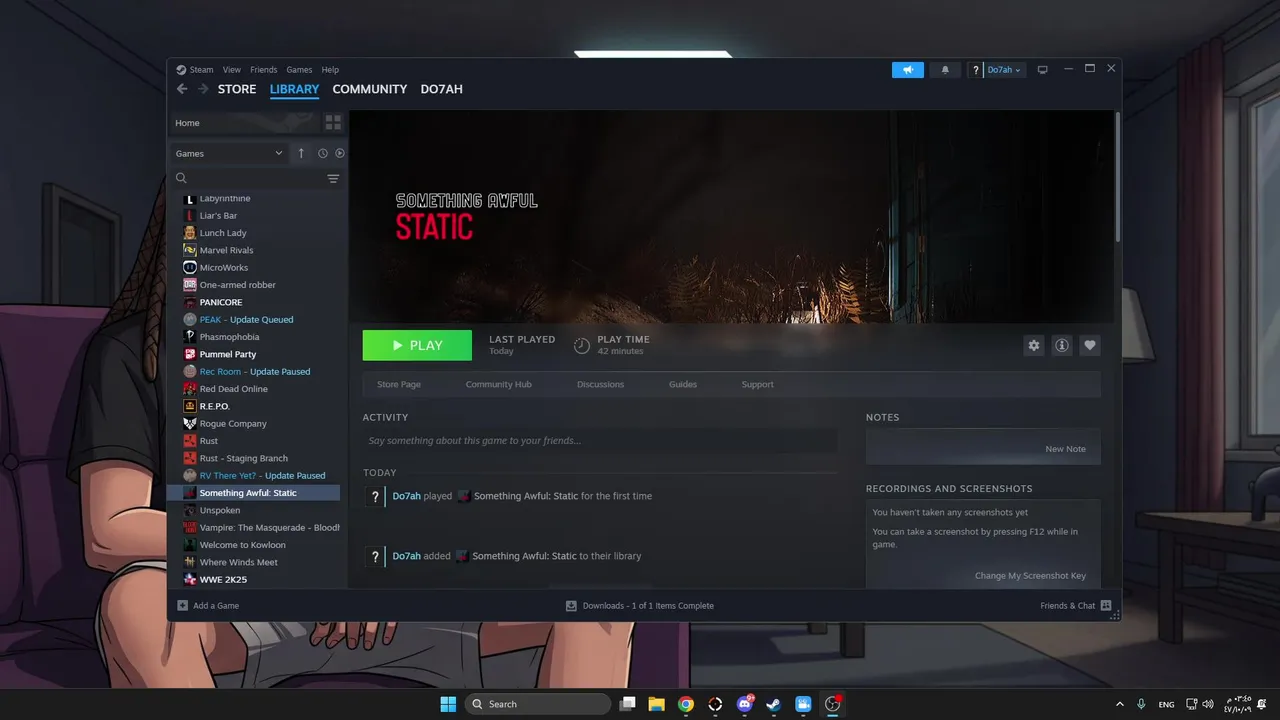This screenshot has height=720, width=1280.
Task: Open the Store Page link
Action: tap(399, 384)
